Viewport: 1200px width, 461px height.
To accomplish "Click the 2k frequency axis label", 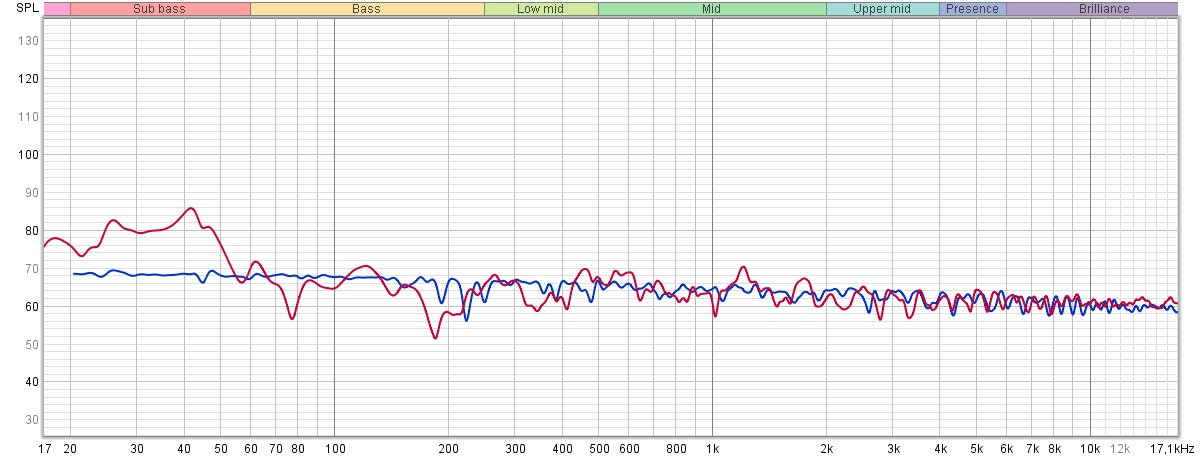I will point(826,448).
